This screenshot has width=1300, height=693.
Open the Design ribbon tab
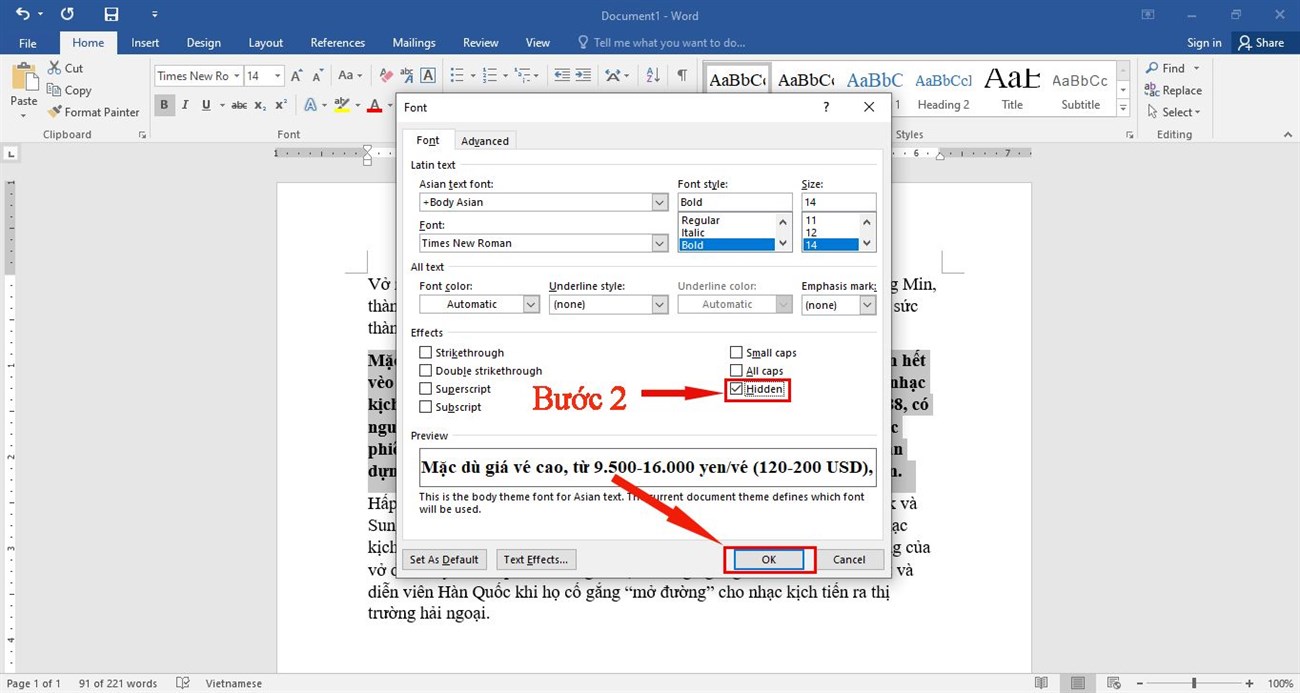pos(203,43)
